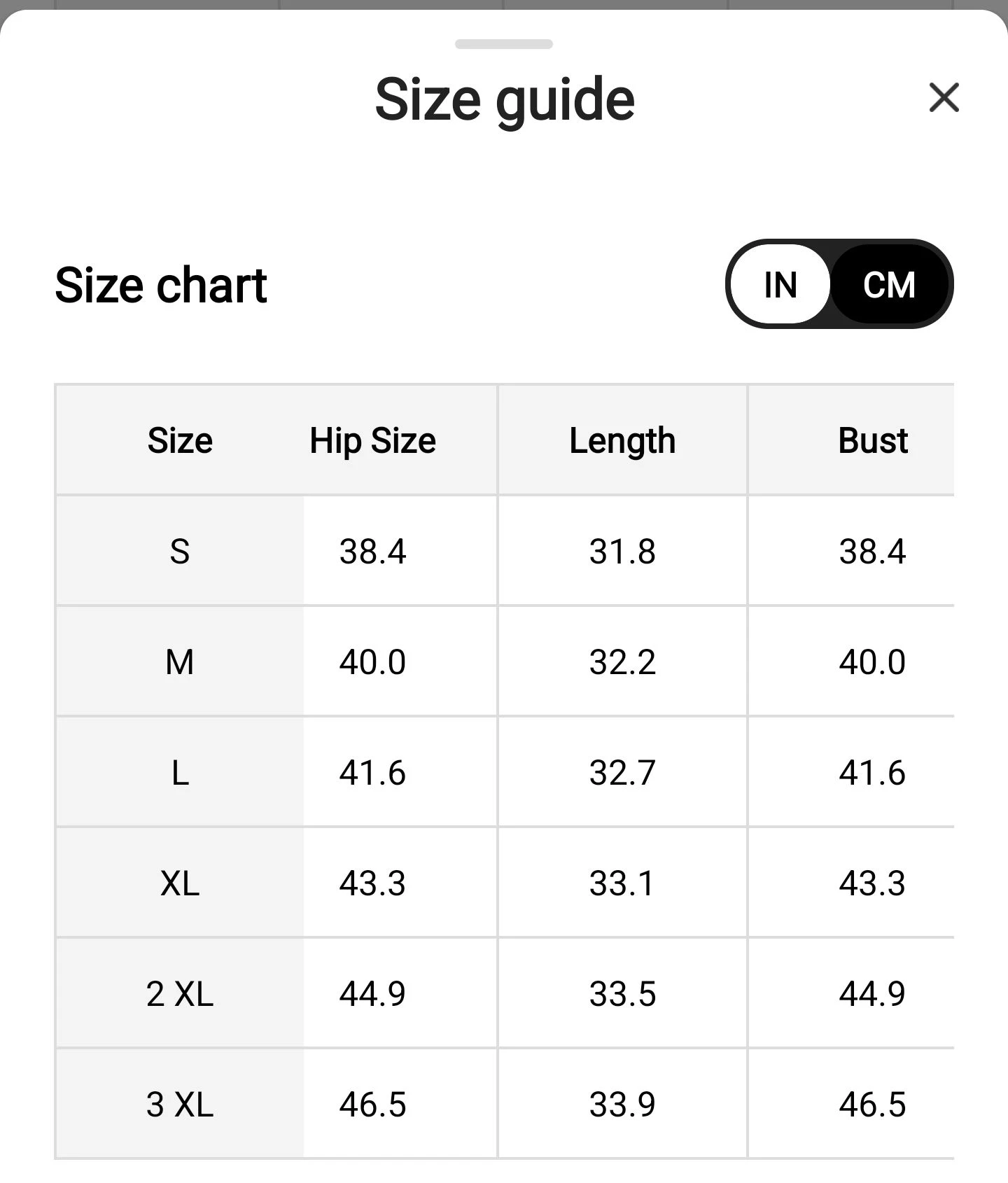1008x1183 pixels.
Task: Click the 32.2 length value for M
Action: coord(622,661)
